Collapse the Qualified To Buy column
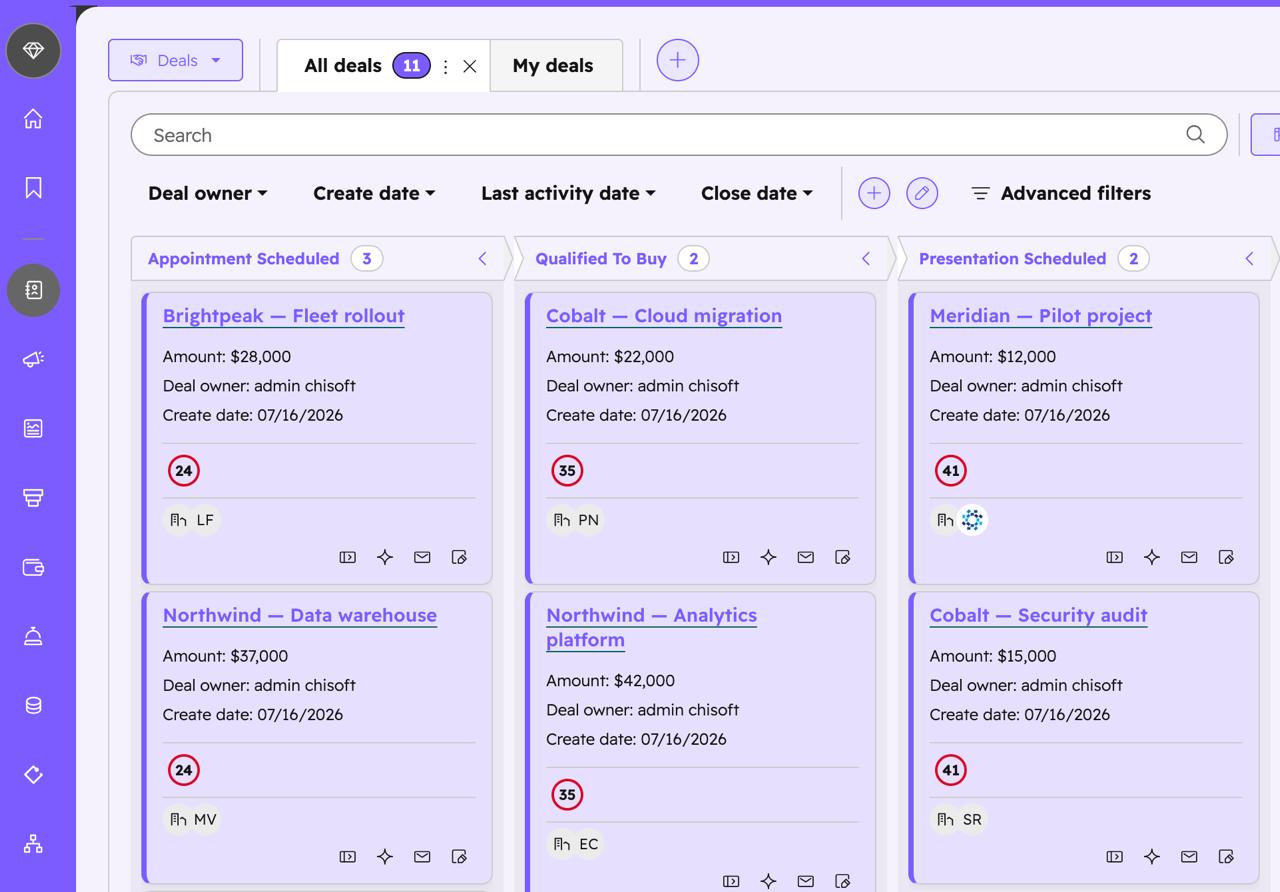This screenshot has width=1280, height=892. [x=866, y=259]
